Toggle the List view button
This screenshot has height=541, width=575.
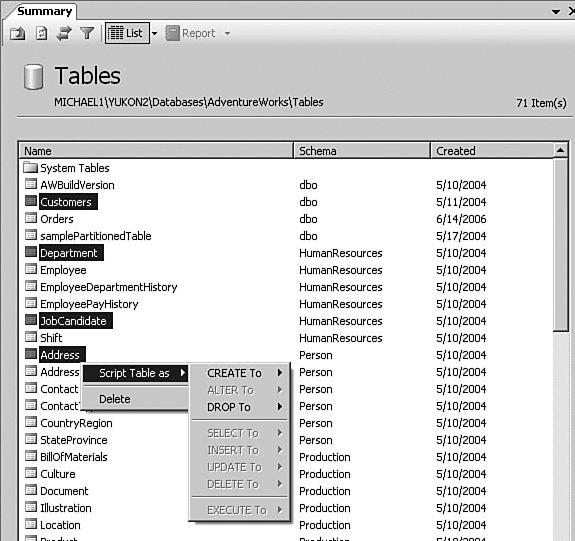[x=127, y=33]
